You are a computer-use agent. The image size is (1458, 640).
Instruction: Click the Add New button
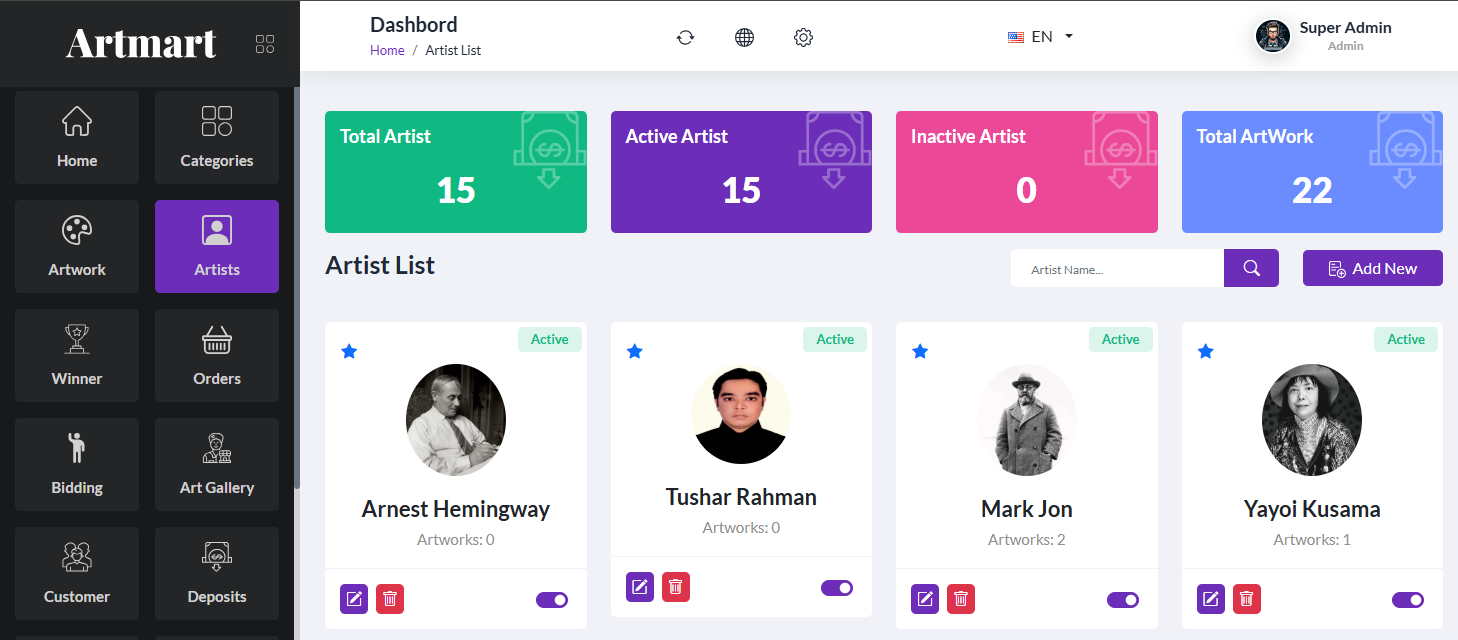(x=1372, y=268)
